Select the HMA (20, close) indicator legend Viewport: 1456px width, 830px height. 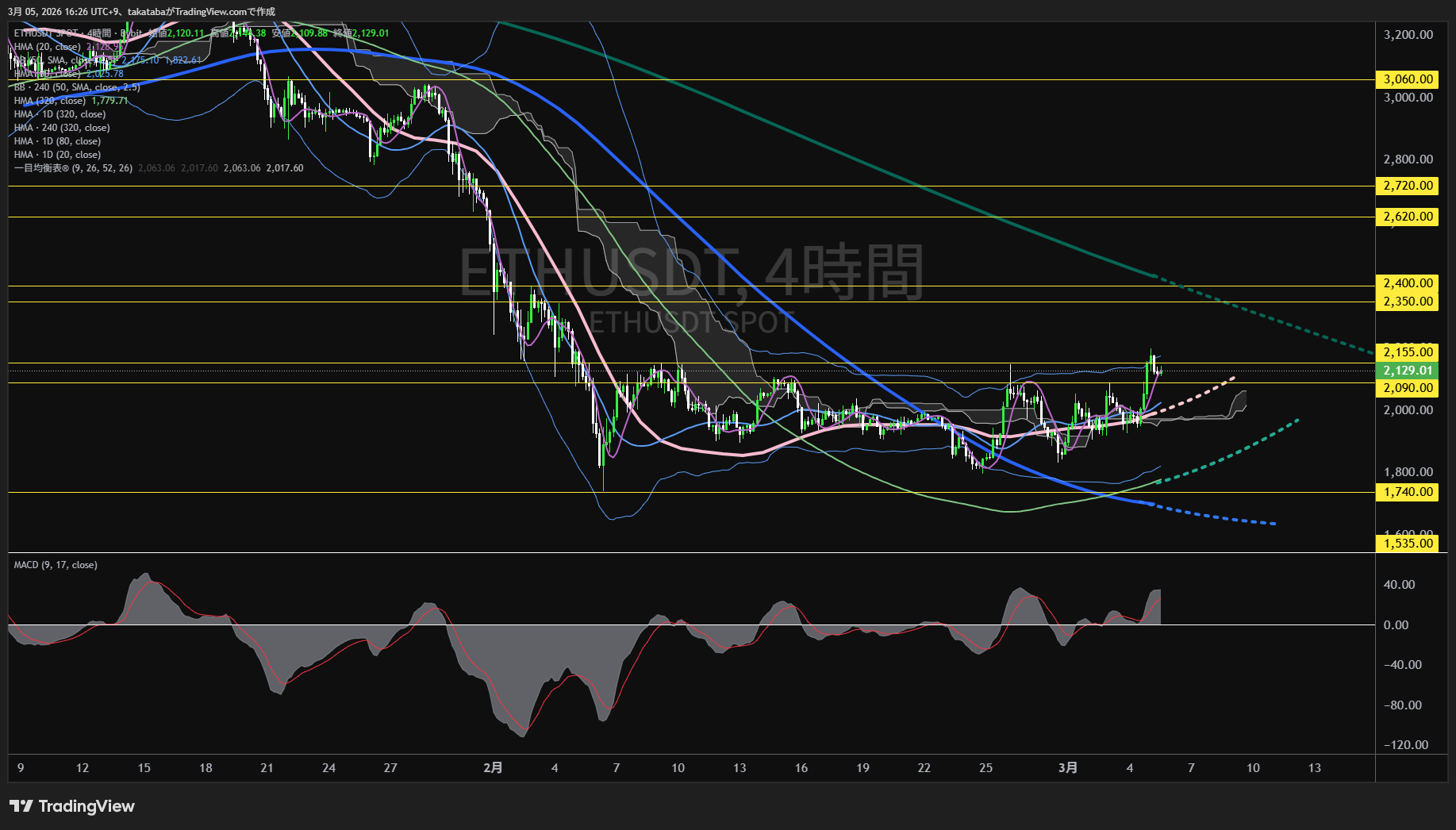point(48,47)
